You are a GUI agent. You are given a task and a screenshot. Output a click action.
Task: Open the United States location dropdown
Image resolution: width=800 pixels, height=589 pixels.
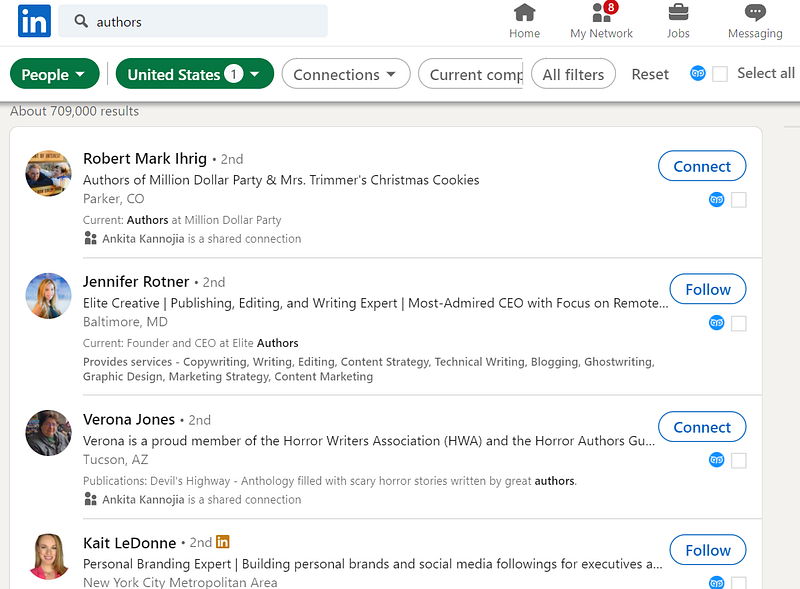[x=194, y=74]
